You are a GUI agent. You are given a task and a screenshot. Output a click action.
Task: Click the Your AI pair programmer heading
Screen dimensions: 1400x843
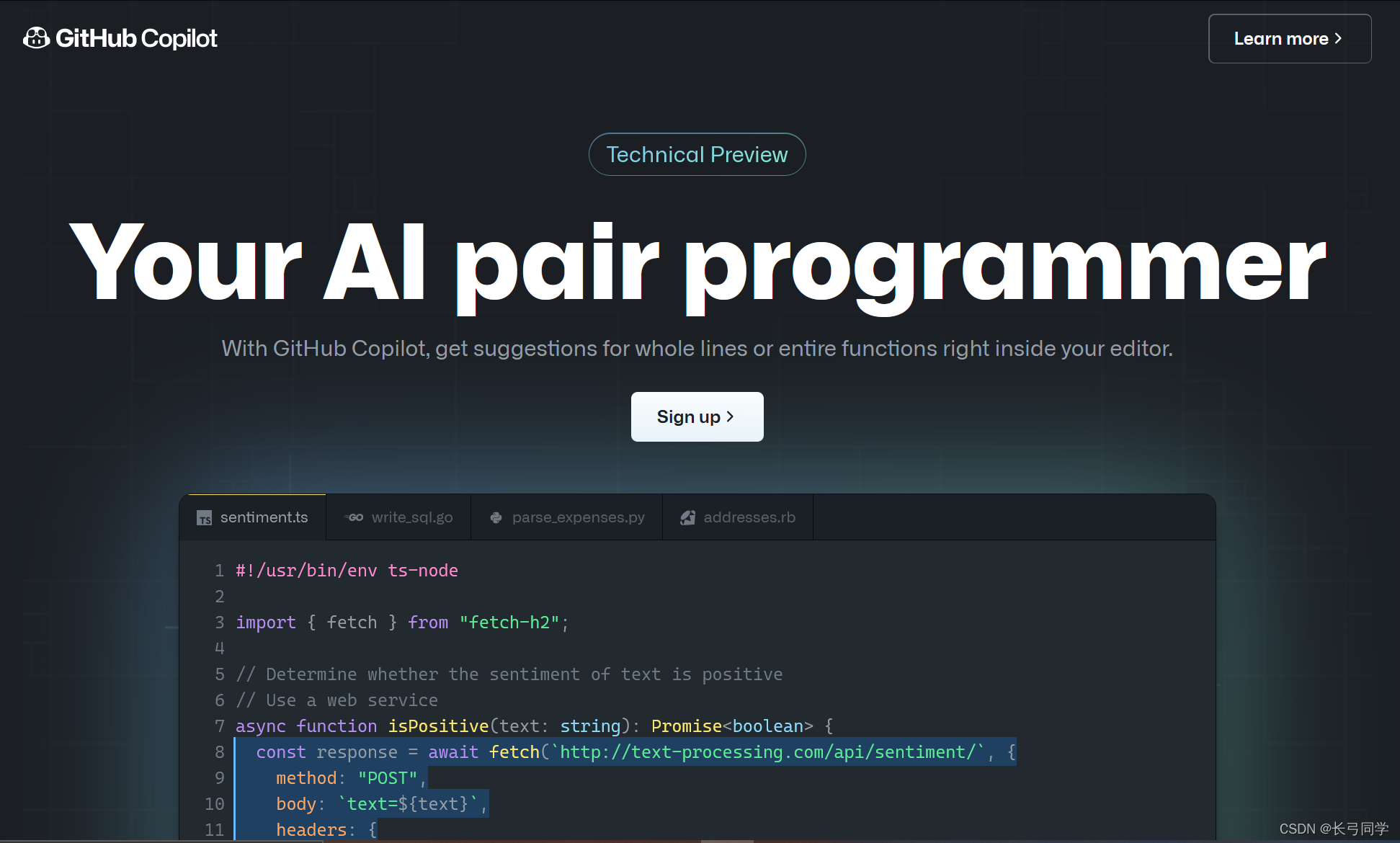pos(697,263)
